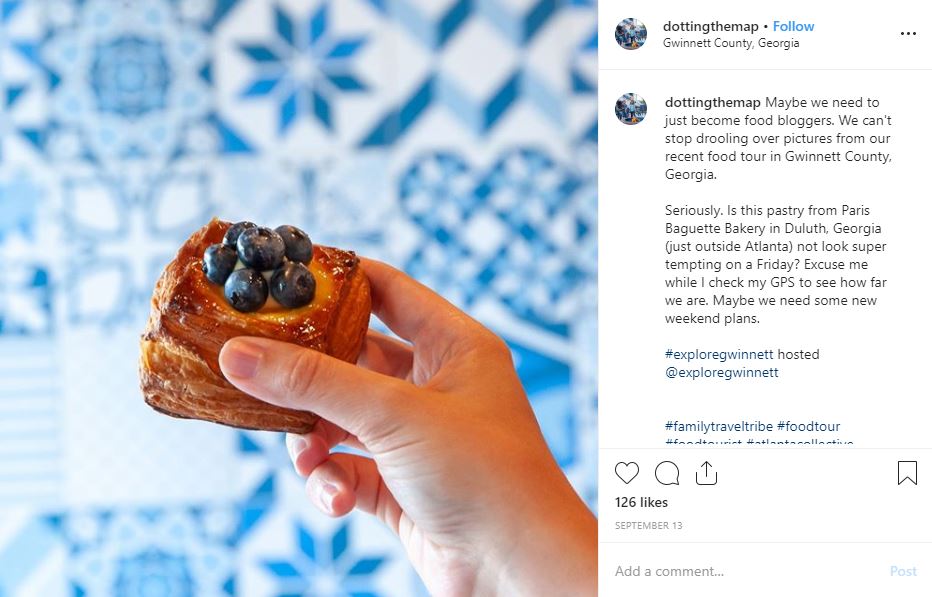The width and height of the screenshot is (932, 597).
Task: Open the #foodtour hashtag
Action: click(808, 426)
